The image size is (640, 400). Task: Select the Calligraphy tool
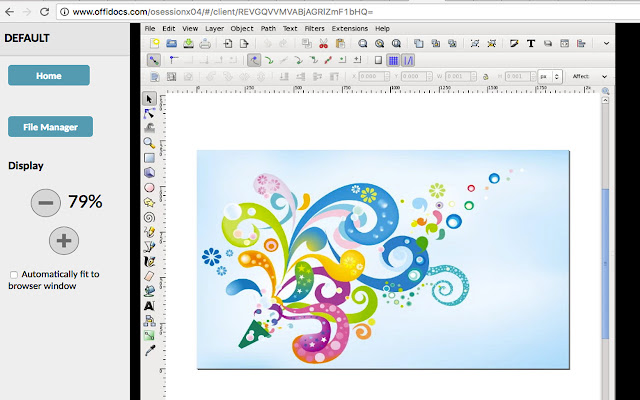149,261
